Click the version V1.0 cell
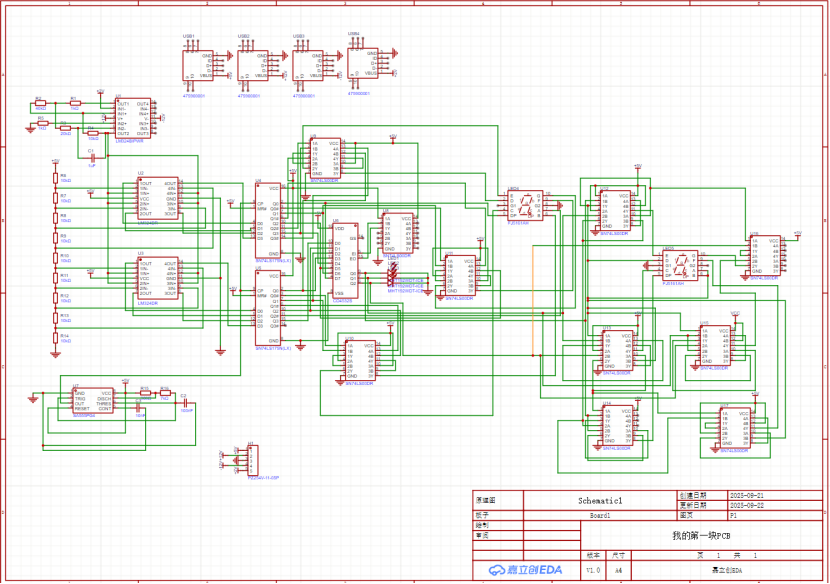830x584 pixels. pyautogui.click(x=593, y=570)
